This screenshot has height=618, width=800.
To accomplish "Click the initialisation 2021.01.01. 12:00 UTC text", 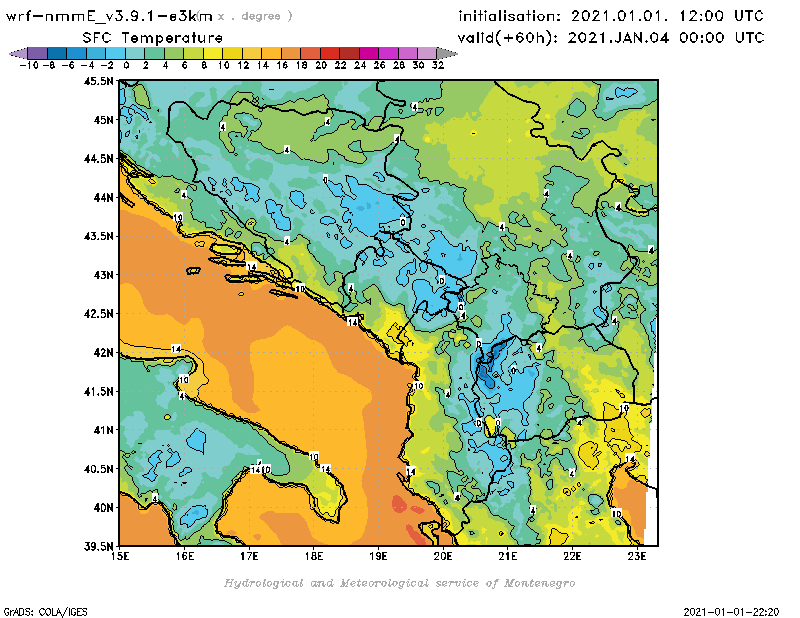I will tap(611, 16).
